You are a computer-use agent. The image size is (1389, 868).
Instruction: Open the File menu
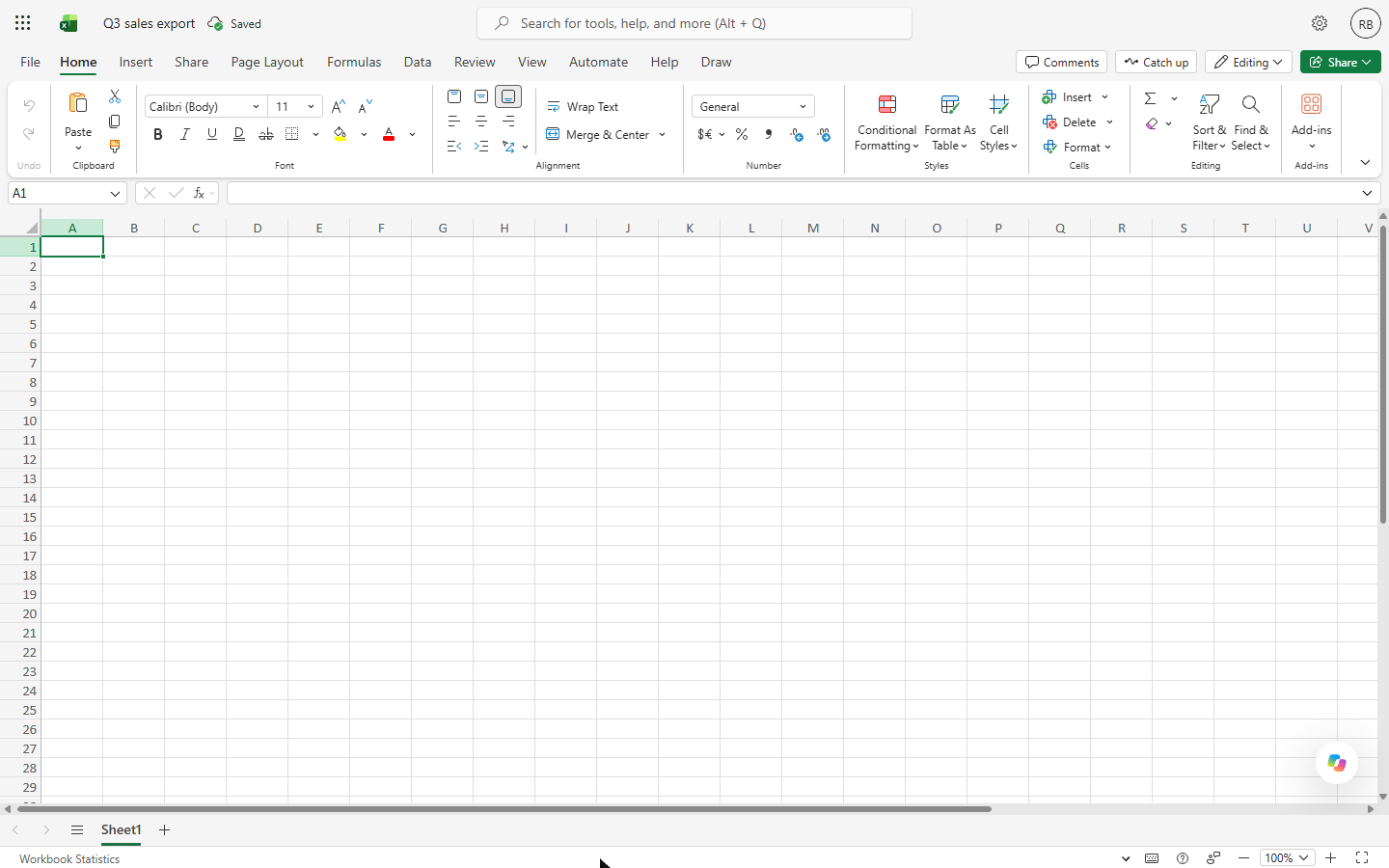[x=31, y=62]
